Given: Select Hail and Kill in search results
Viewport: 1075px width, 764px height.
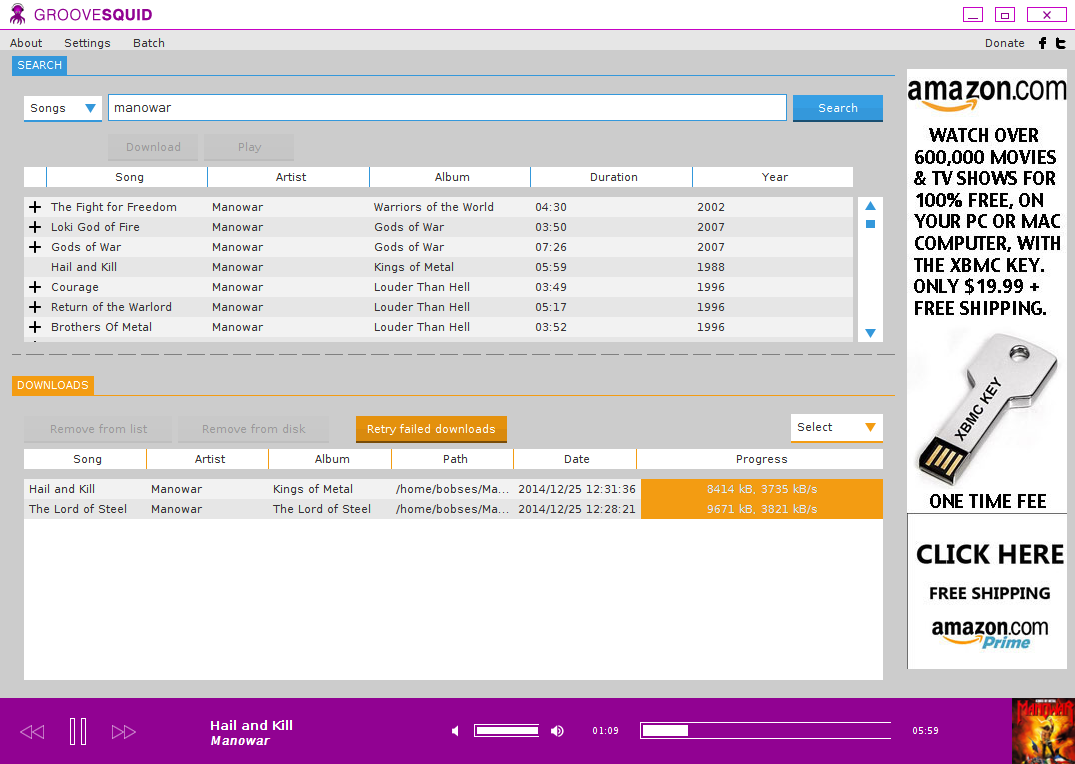Looking at the screenshot, I should point(438,267).
